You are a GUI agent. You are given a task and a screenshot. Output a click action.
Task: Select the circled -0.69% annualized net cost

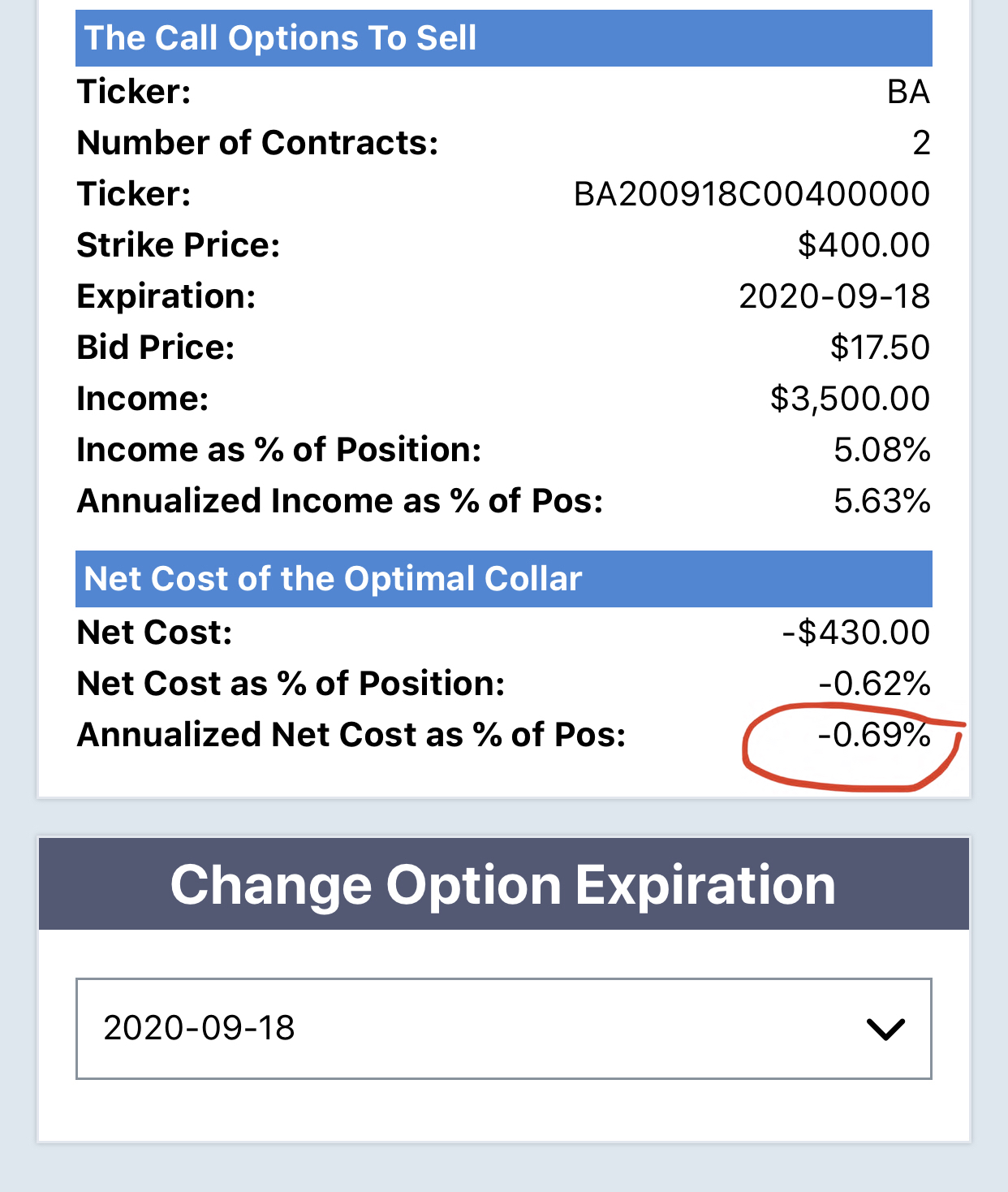(x=873, y=735)
